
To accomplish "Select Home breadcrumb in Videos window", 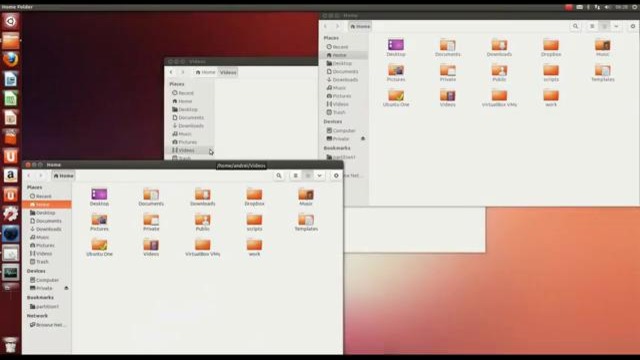I will 205,72.
